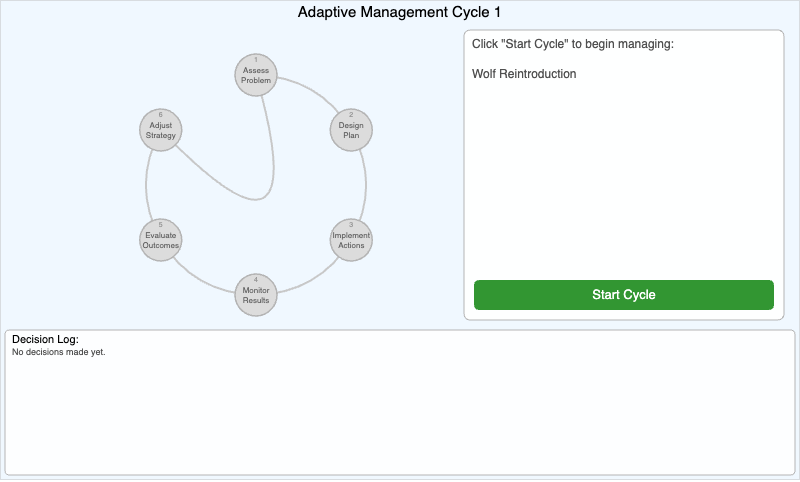Click the empty area of the Decision Log panel
Viewport: 800px width, 482px height.
point(400,420)
